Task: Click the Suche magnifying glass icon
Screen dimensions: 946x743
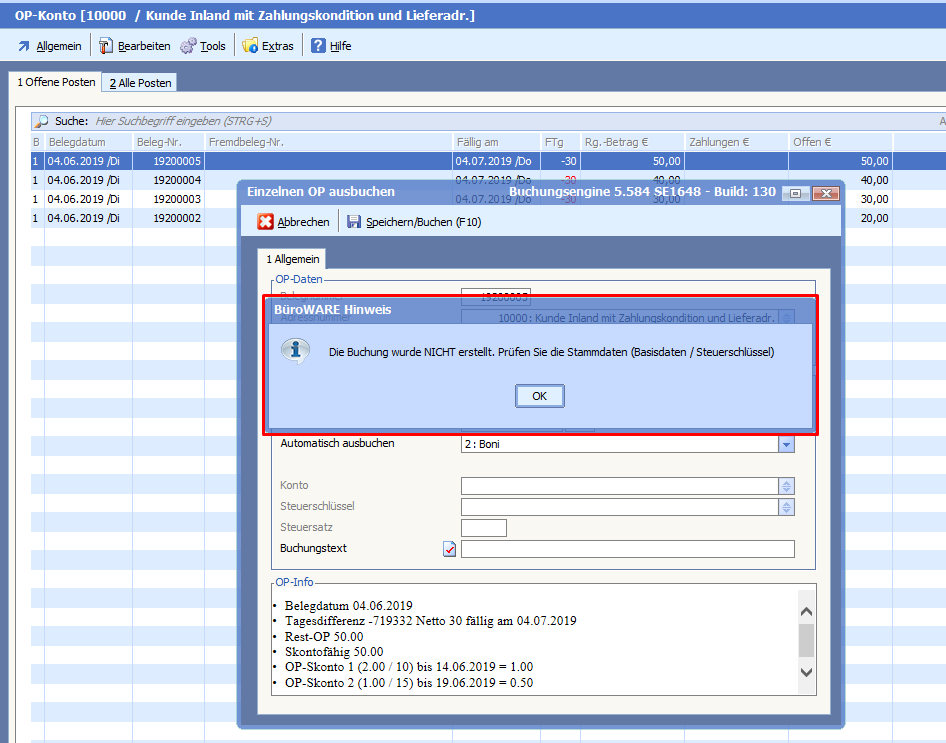Action: click(x=42, y=121)
